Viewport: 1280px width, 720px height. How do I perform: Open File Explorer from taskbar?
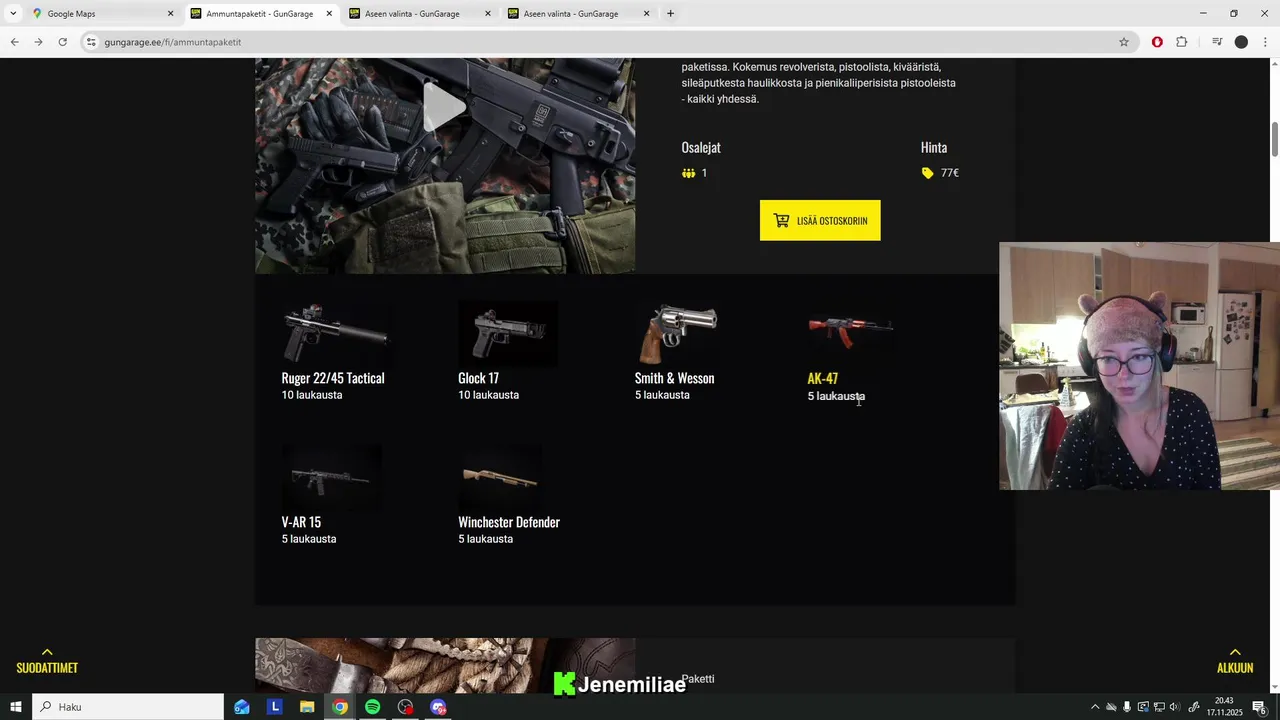(307, 707)
